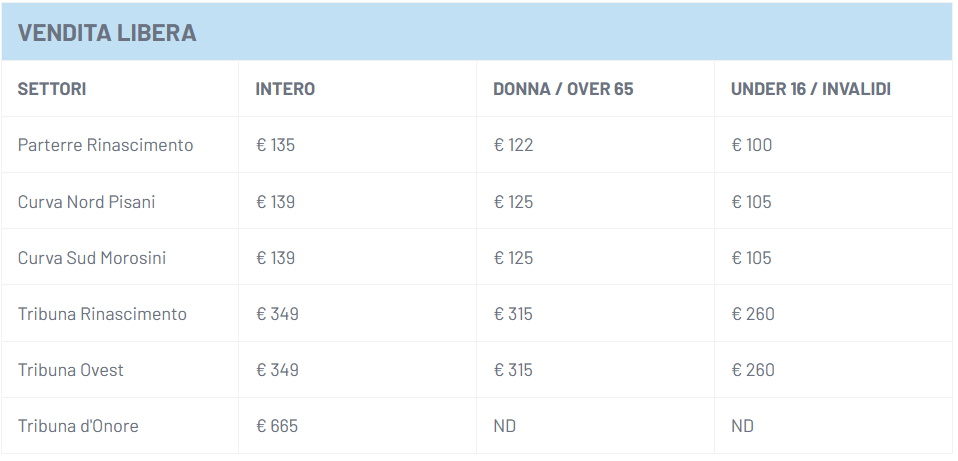Image resolution: width=958 pixels, height=461 pixels.
Task: Click the Parterre Rinascimento sector row
Action: [105, 145]
